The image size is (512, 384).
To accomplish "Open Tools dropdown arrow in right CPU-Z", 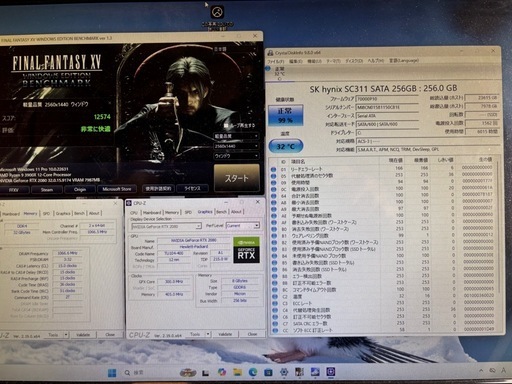I will tap(208, 334).
